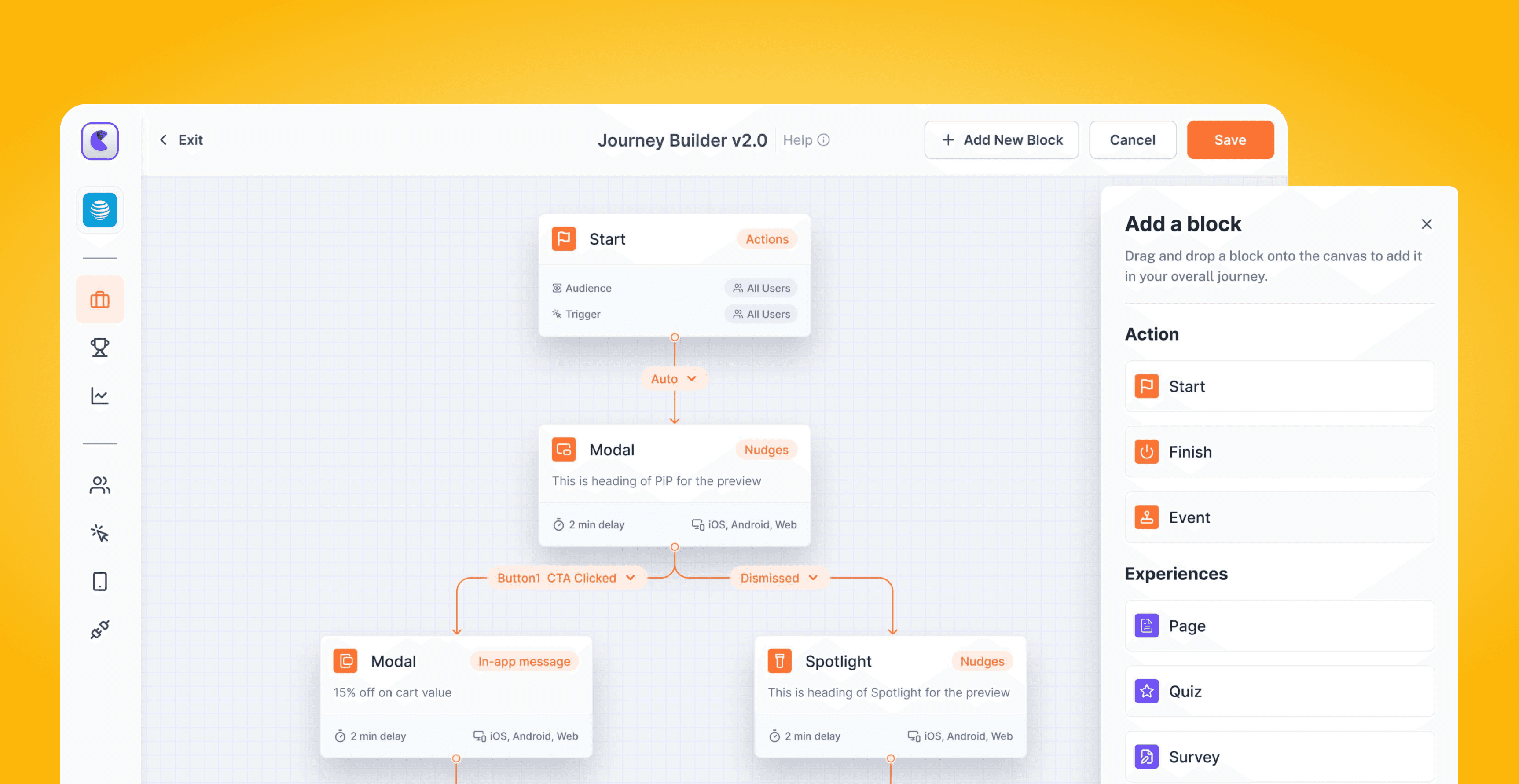The height and width of the screenshot is (784, 1519).
Task: Click the purple app logo at top
Action: tap(99, 141)
